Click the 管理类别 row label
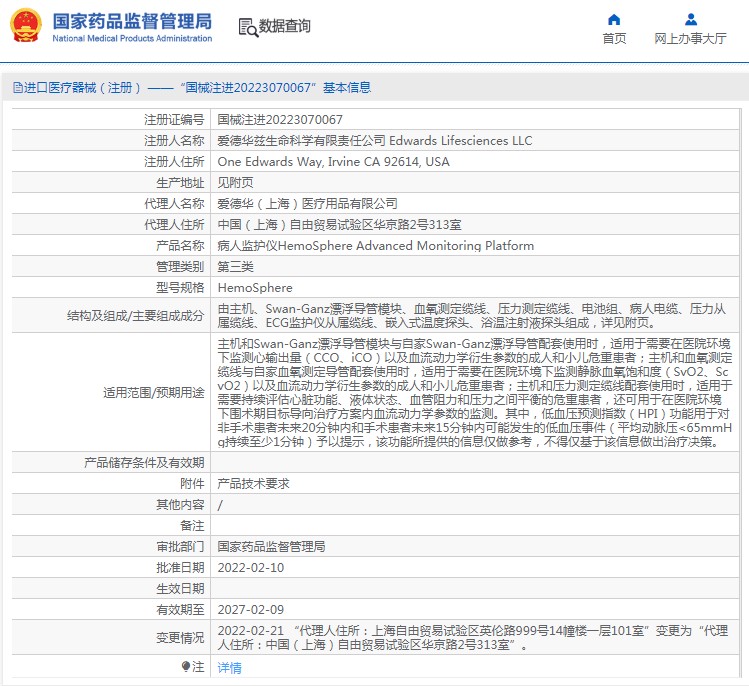The image size is (749, 686). (180, 267)
